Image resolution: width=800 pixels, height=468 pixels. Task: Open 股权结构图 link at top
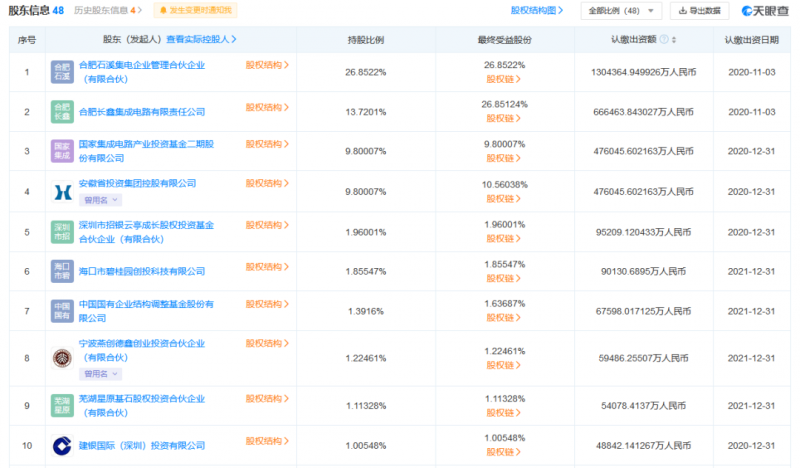pyautogui.click(x=541, y=11)
